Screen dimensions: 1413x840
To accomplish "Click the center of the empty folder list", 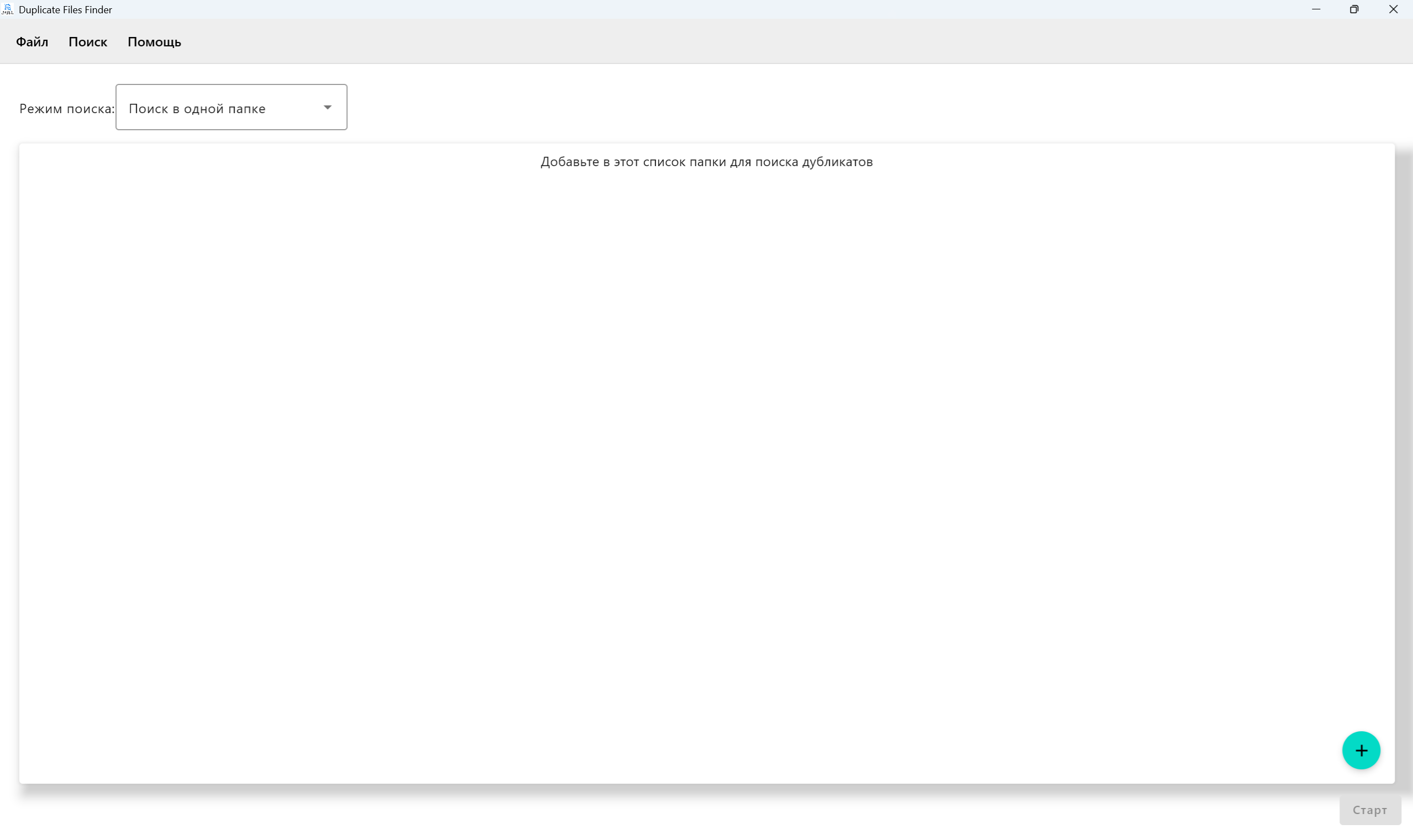I will (x=706, y=464).
